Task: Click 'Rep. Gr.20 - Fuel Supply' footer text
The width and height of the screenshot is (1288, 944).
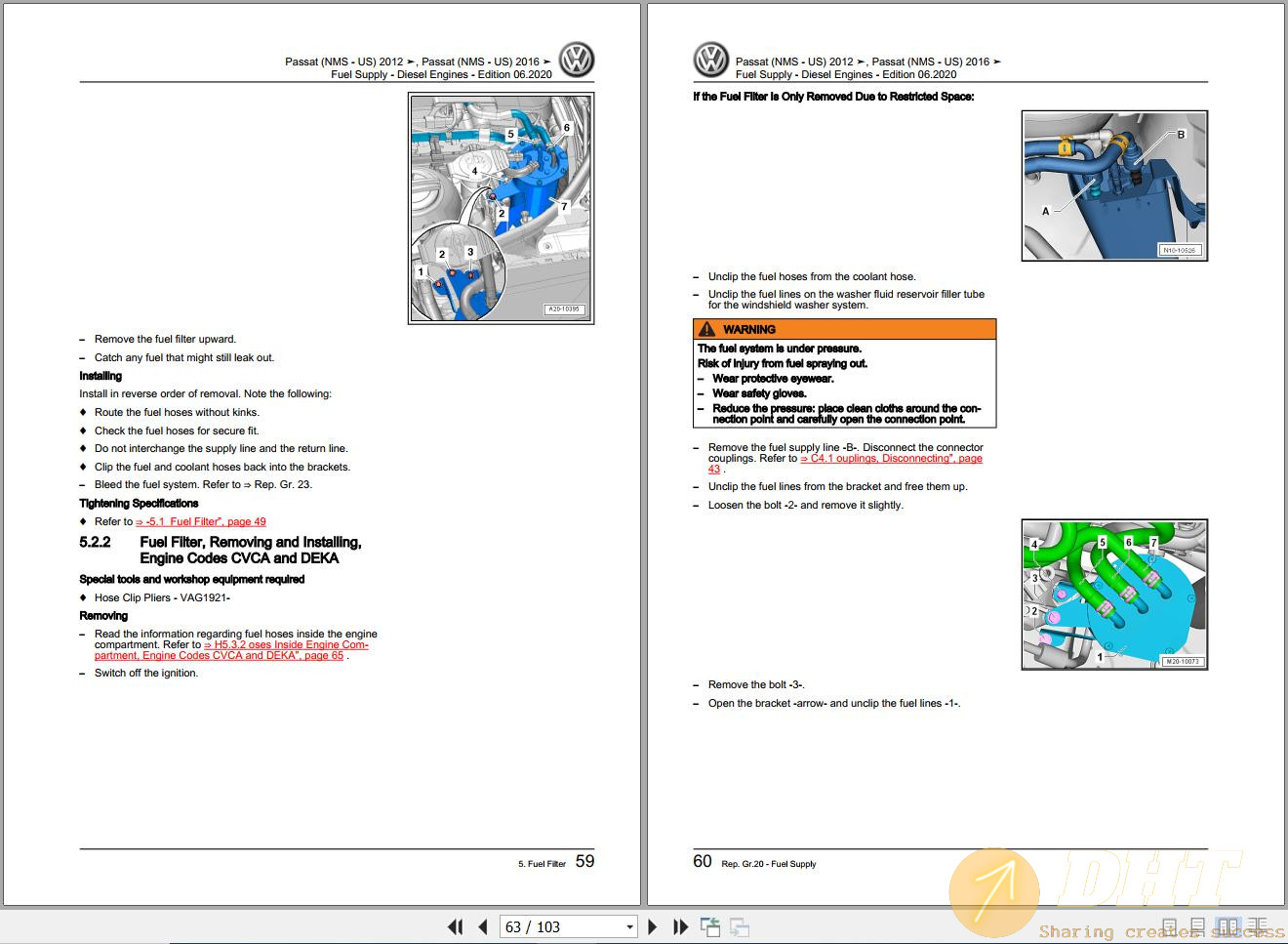Action: tap(769, 864)
